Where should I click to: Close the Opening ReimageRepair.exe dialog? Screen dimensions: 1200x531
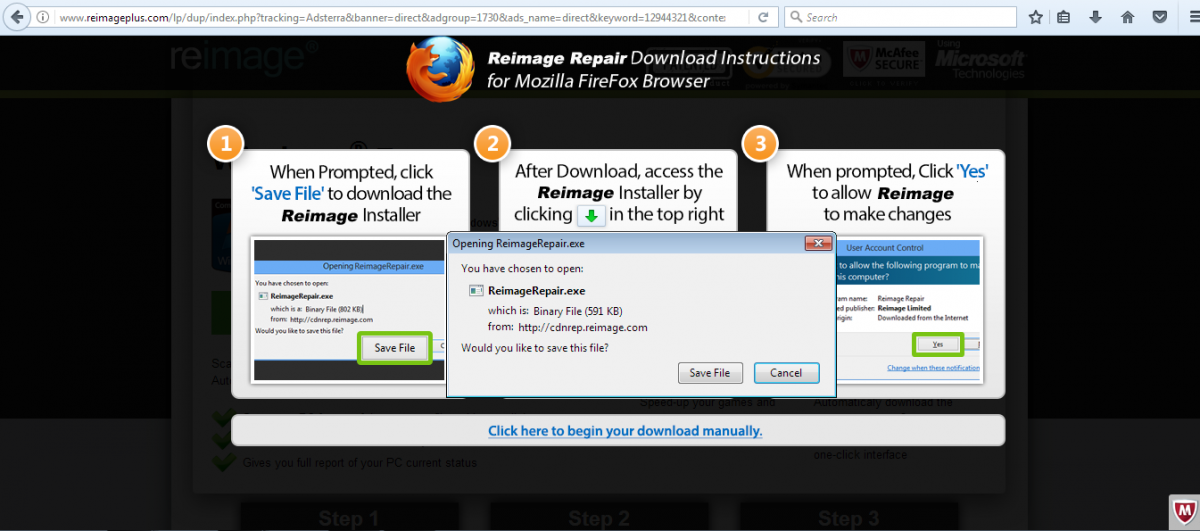tap(818, 243)
